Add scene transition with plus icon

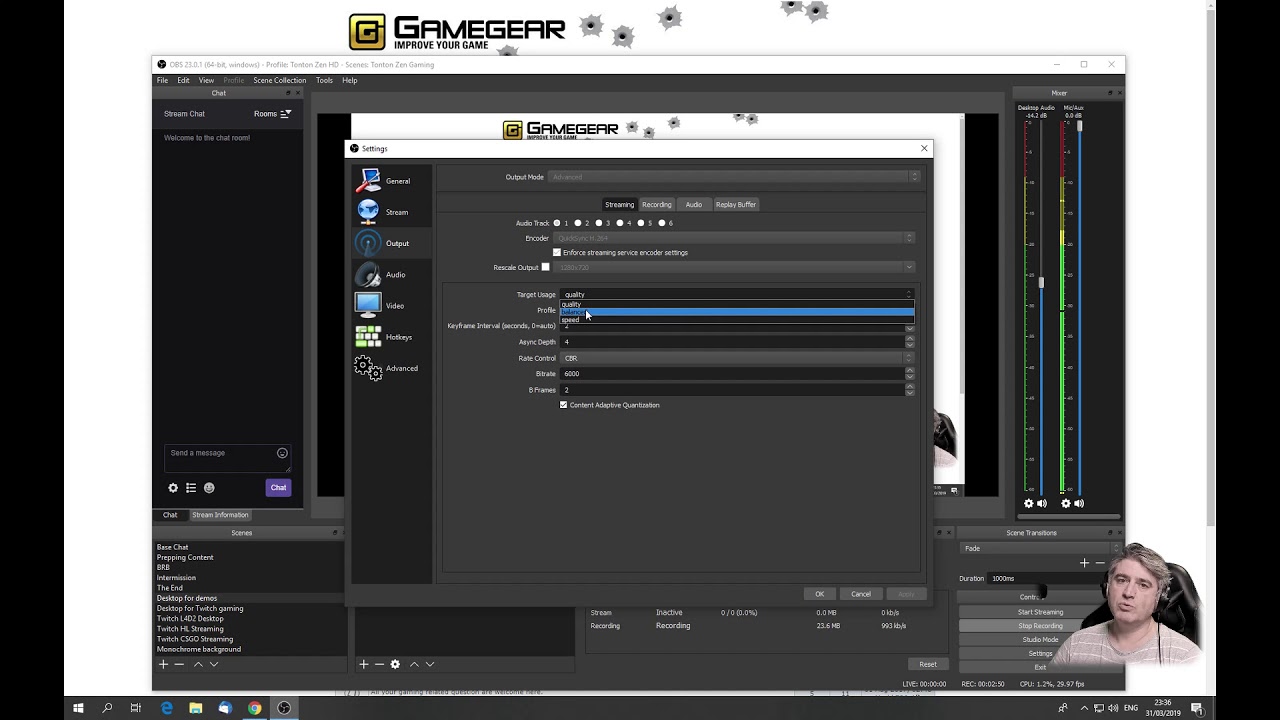1084,563
